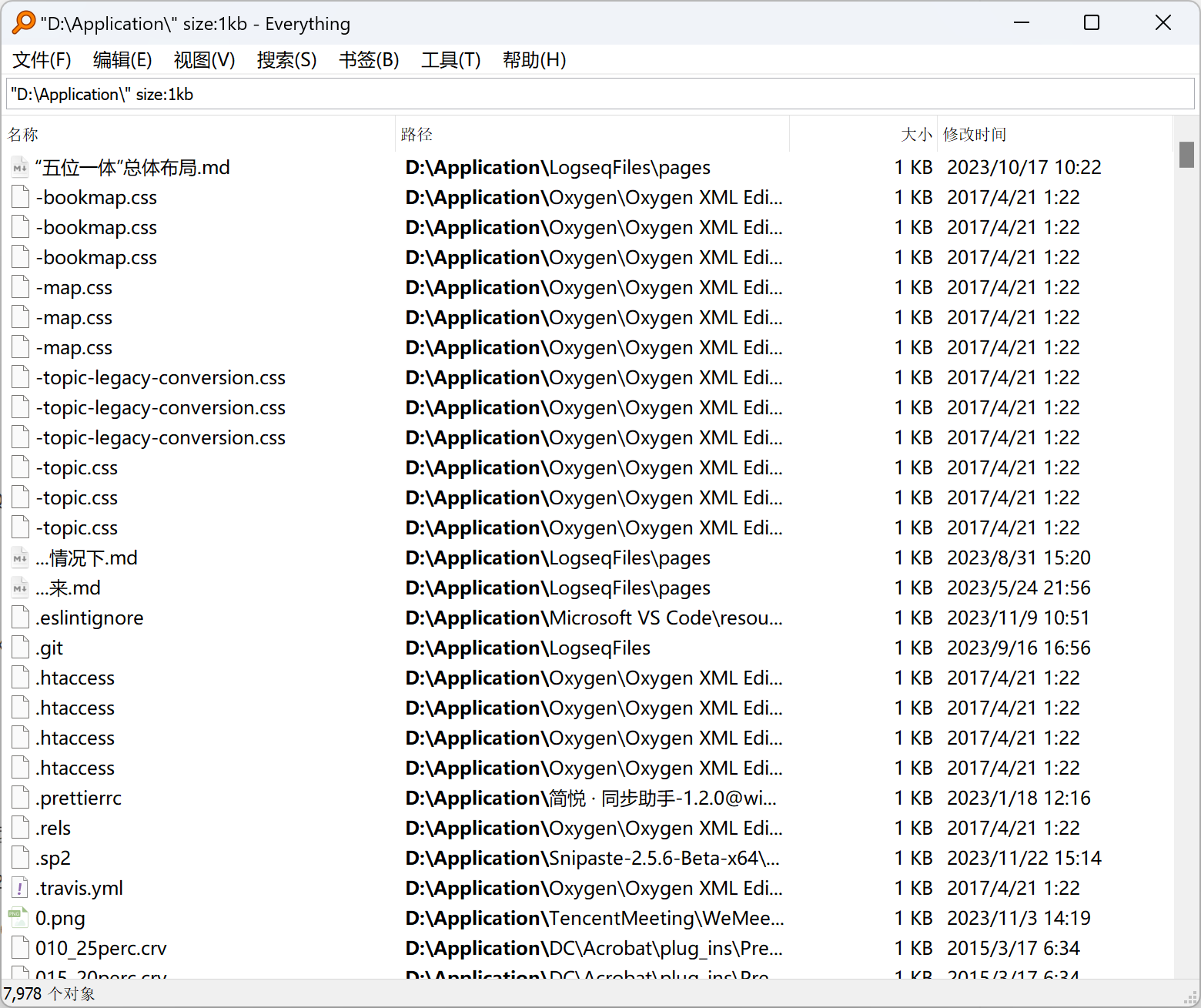Click the date 2023/11/9 10:51
This screenshot has height=1008, width=1201.
tap(1018, 618)
